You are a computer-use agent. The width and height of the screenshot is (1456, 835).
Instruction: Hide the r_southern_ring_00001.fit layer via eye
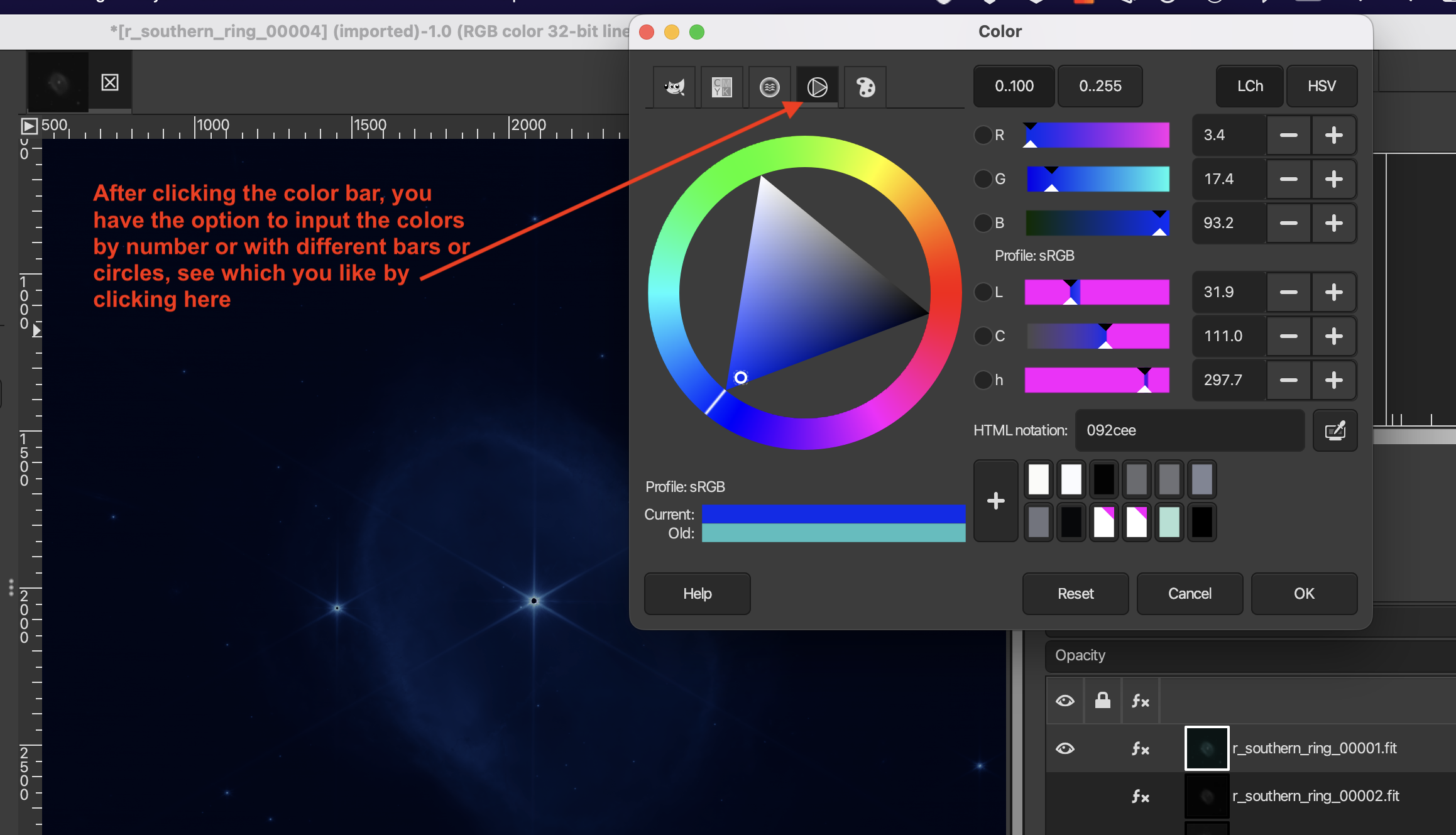click(x=1065, y=748)
